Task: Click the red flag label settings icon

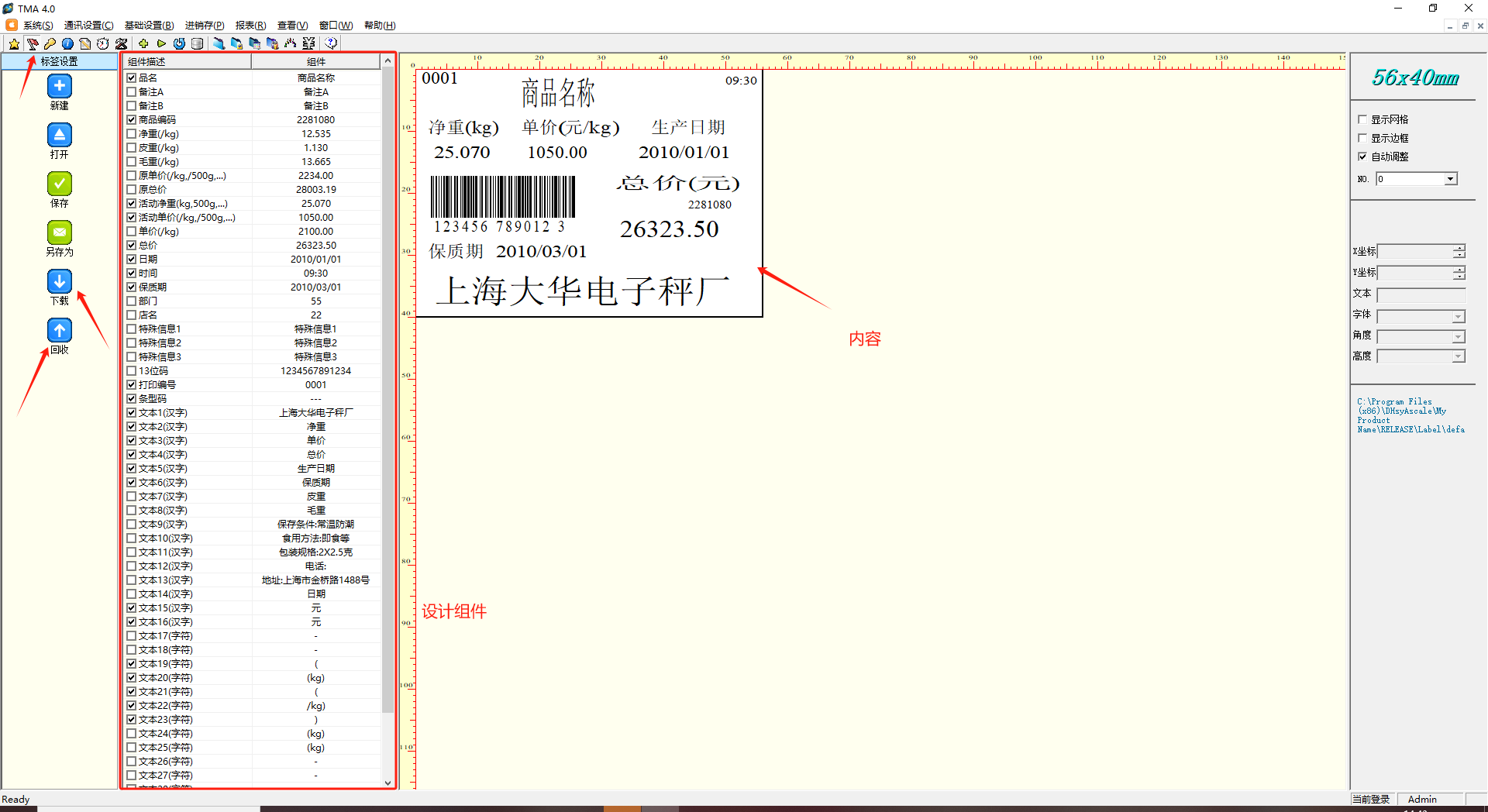Action: 33,43
